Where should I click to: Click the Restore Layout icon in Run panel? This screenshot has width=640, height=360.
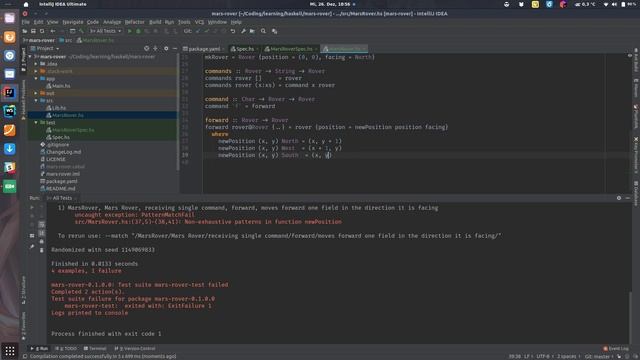(x=32, y=236)
